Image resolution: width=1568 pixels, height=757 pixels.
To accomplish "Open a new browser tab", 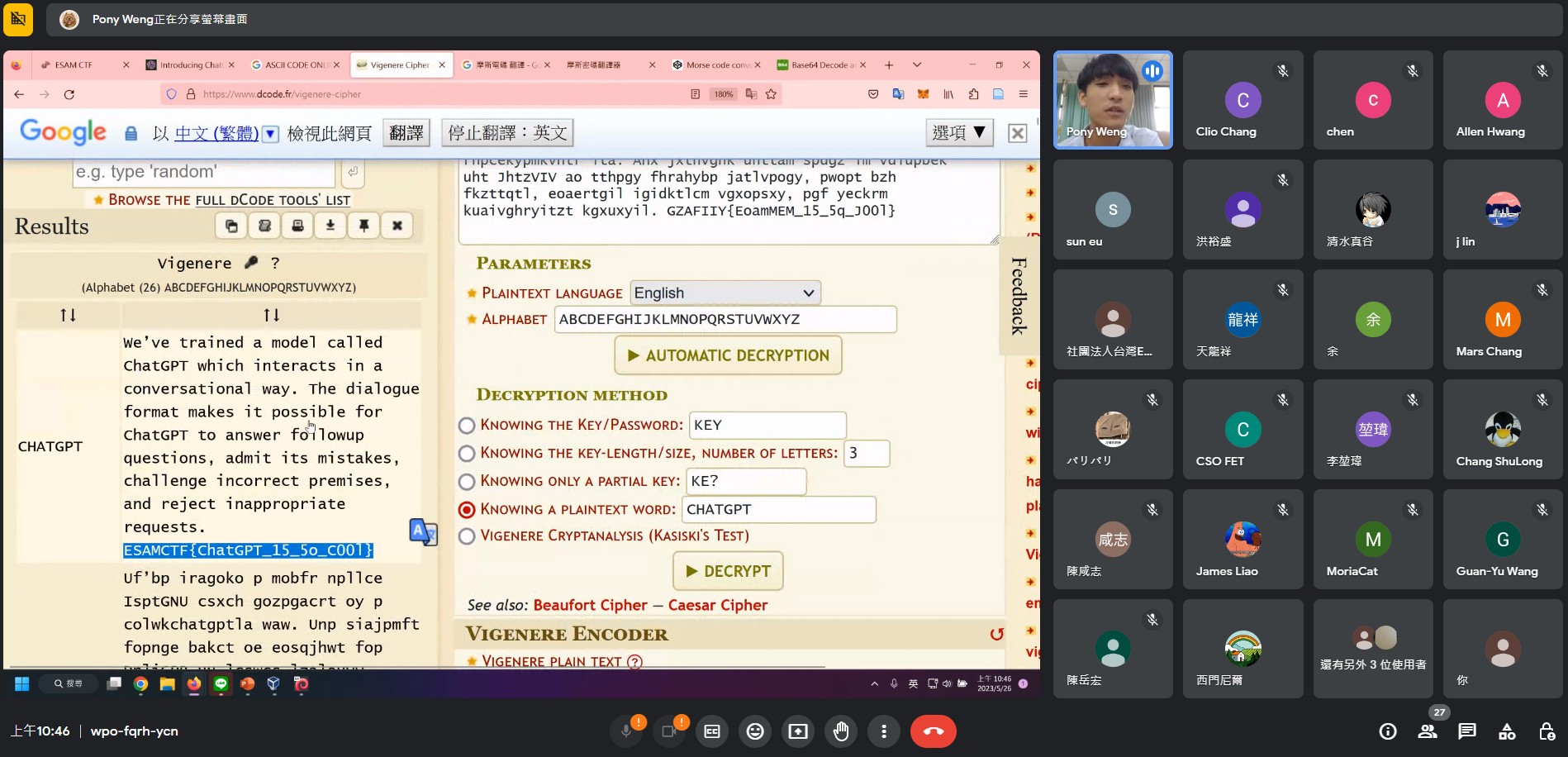I will pos(889,64).
